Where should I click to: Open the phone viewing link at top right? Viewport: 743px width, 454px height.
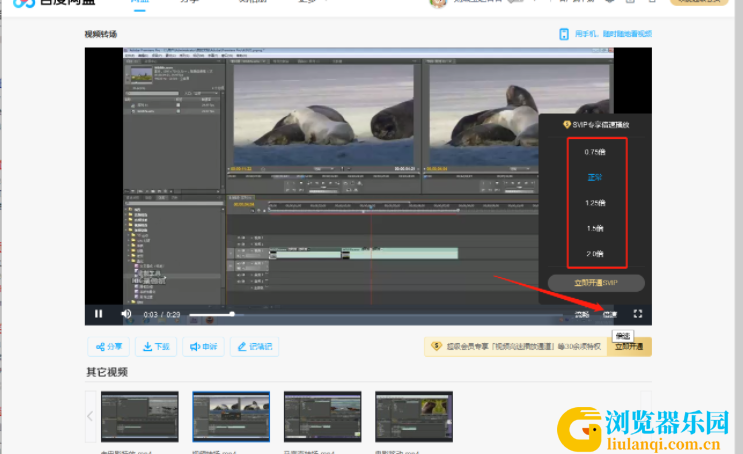click(x=613, y=34)
